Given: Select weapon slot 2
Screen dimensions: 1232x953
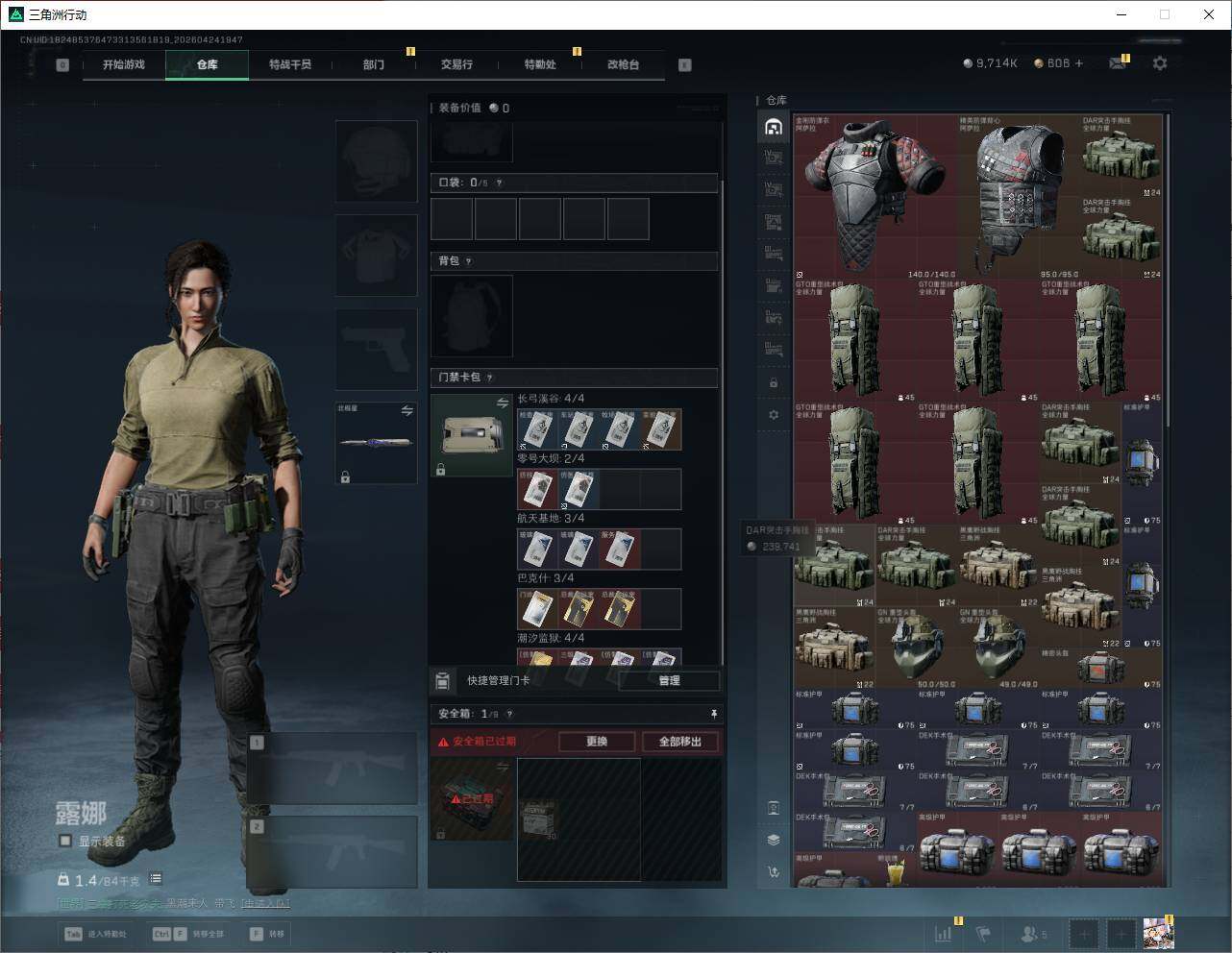Looking at the screenshot, I should tap(333, 852).
